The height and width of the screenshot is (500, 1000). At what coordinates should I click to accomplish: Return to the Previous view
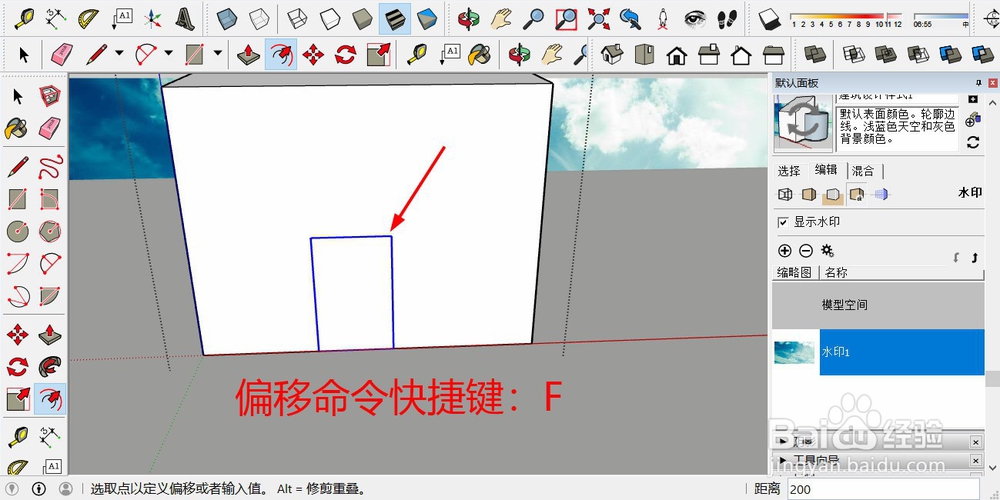[630, 18]
